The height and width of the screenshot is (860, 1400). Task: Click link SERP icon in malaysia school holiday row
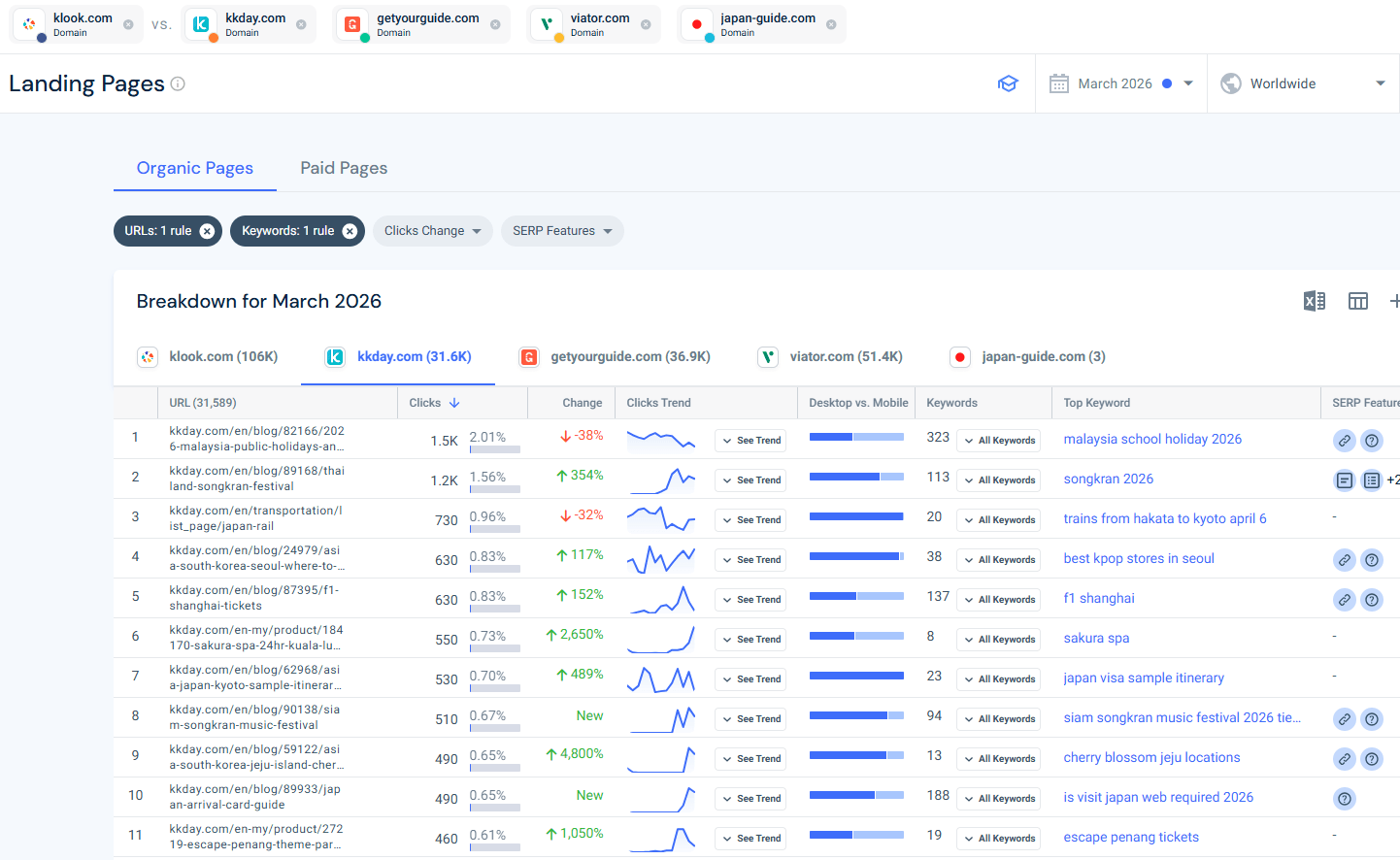point(1345,441)
